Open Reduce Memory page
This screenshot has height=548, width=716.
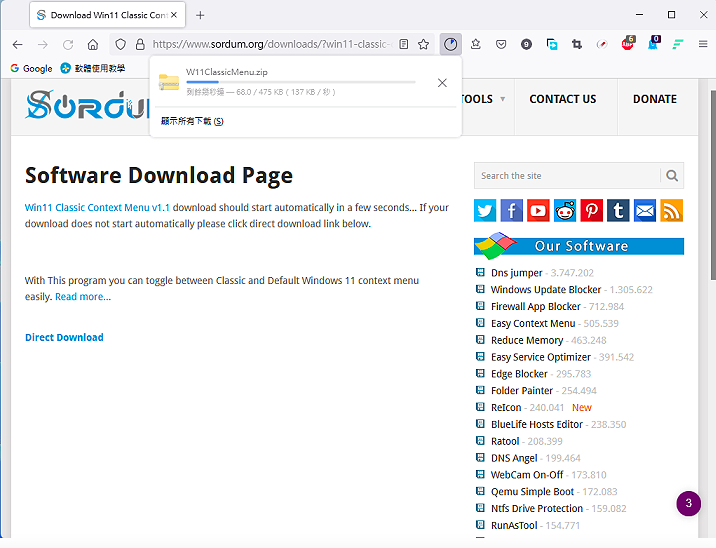(527, 341)
